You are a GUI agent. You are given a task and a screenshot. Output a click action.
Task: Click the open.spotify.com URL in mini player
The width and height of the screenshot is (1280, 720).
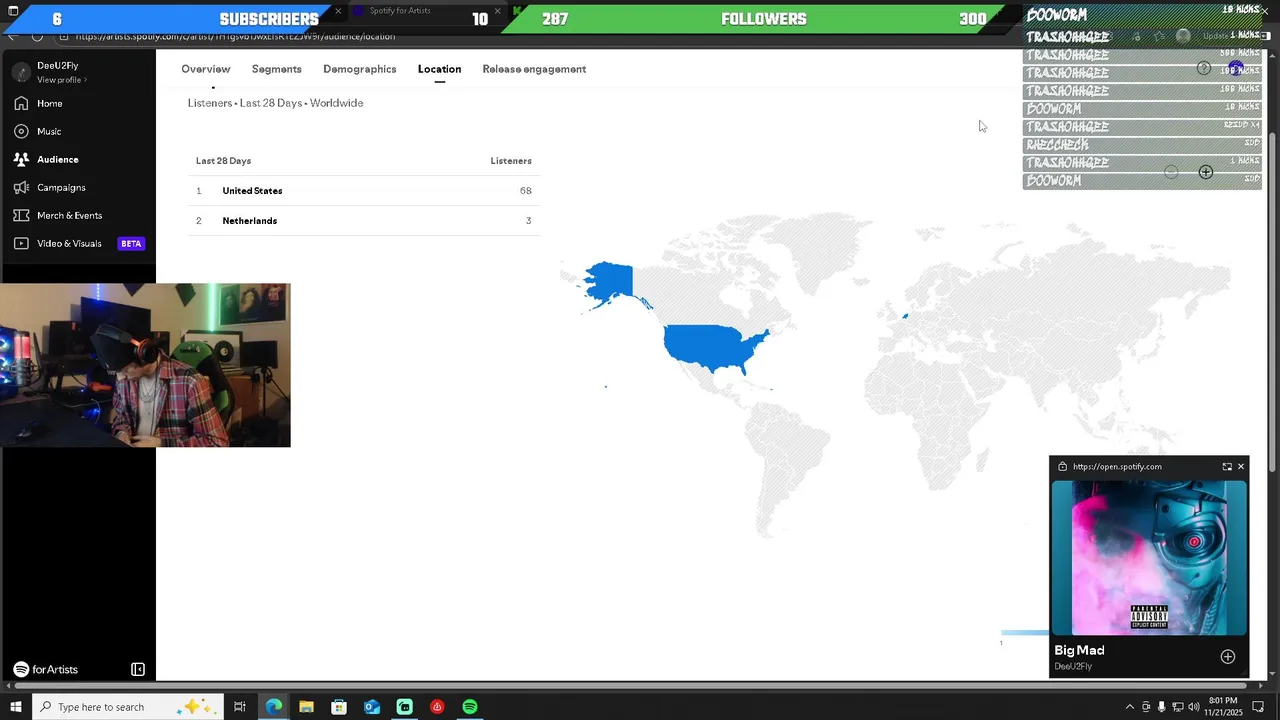tap(1117, 467)
